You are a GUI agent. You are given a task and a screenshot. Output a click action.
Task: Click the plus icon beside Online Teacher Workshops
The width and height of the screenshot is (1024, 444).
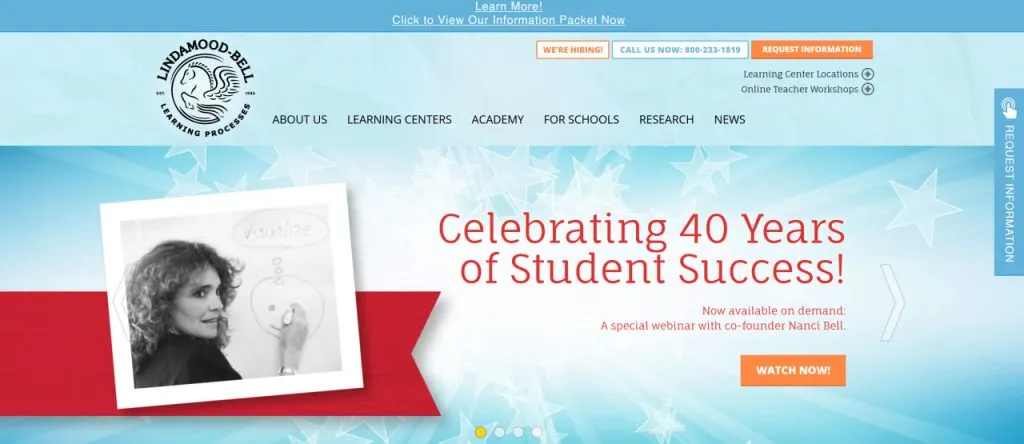point(867,89)
